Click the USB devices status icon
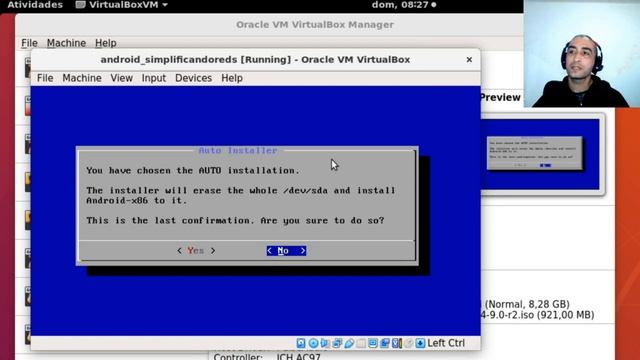 tap(349, 343)
